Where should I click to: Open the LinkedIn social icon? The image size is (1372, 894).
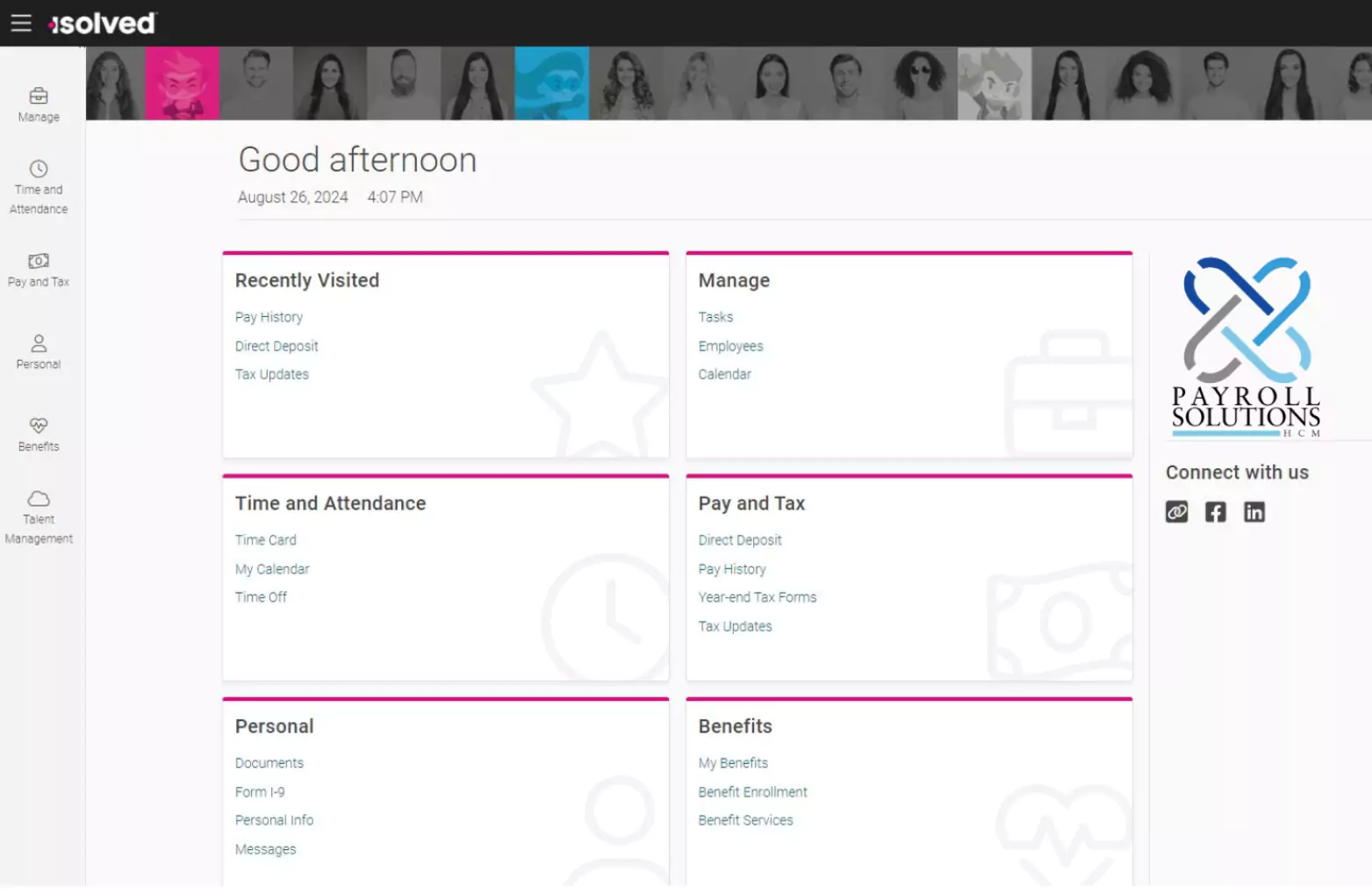(x=1253, y=512)
